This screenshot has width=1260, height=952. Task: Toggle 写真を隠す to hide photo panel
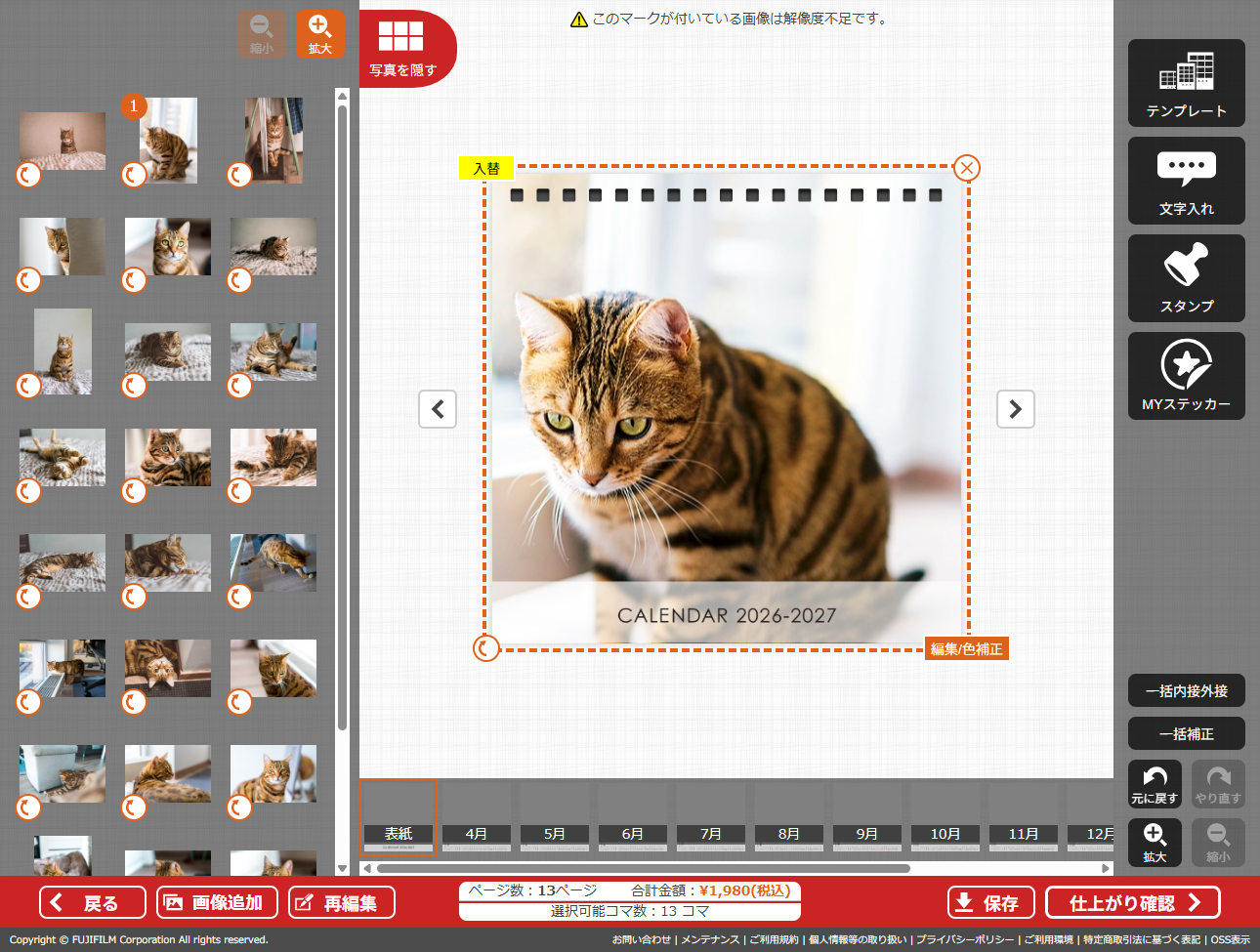402,48
